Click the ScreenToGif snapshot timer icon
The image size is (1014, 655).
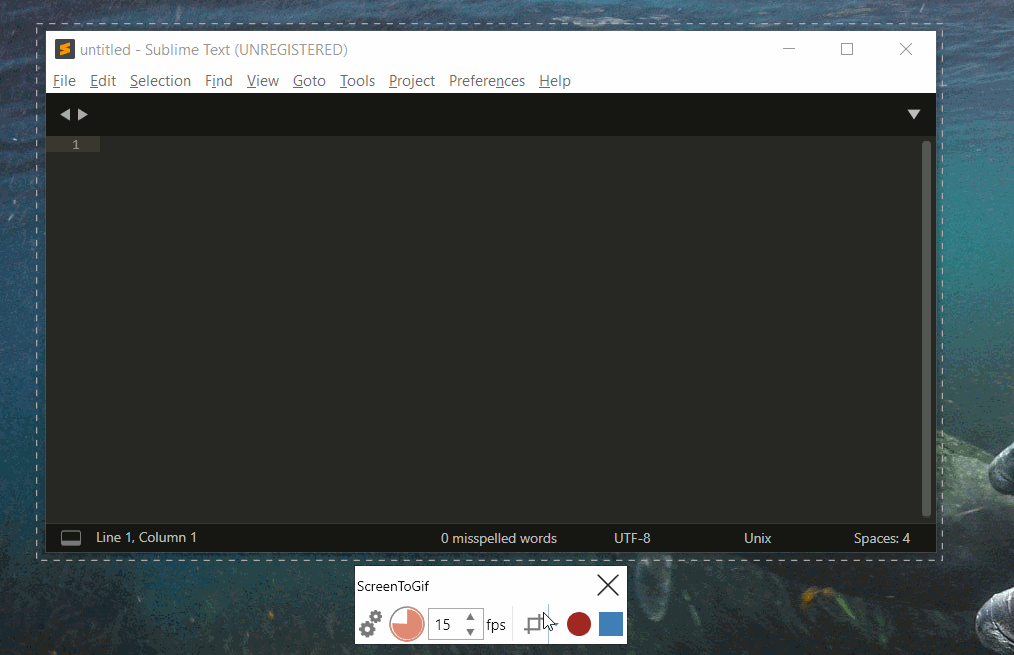click(407, 624)
